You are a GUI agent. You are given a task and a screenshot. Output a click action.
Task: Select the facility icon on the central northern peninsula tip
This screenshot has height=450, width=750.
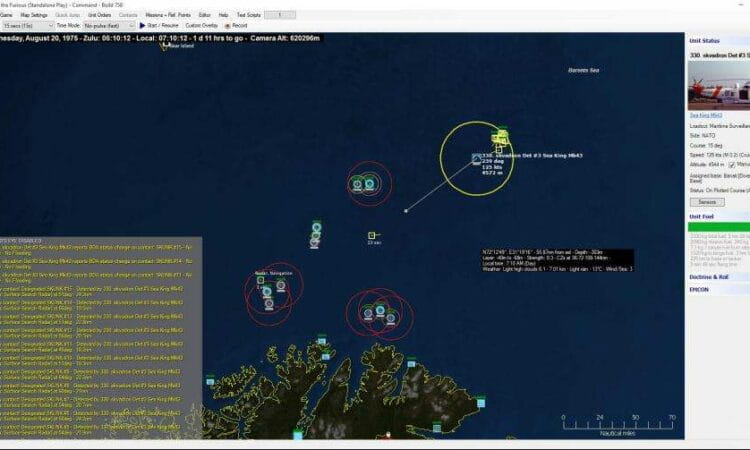tap(411, 364)
